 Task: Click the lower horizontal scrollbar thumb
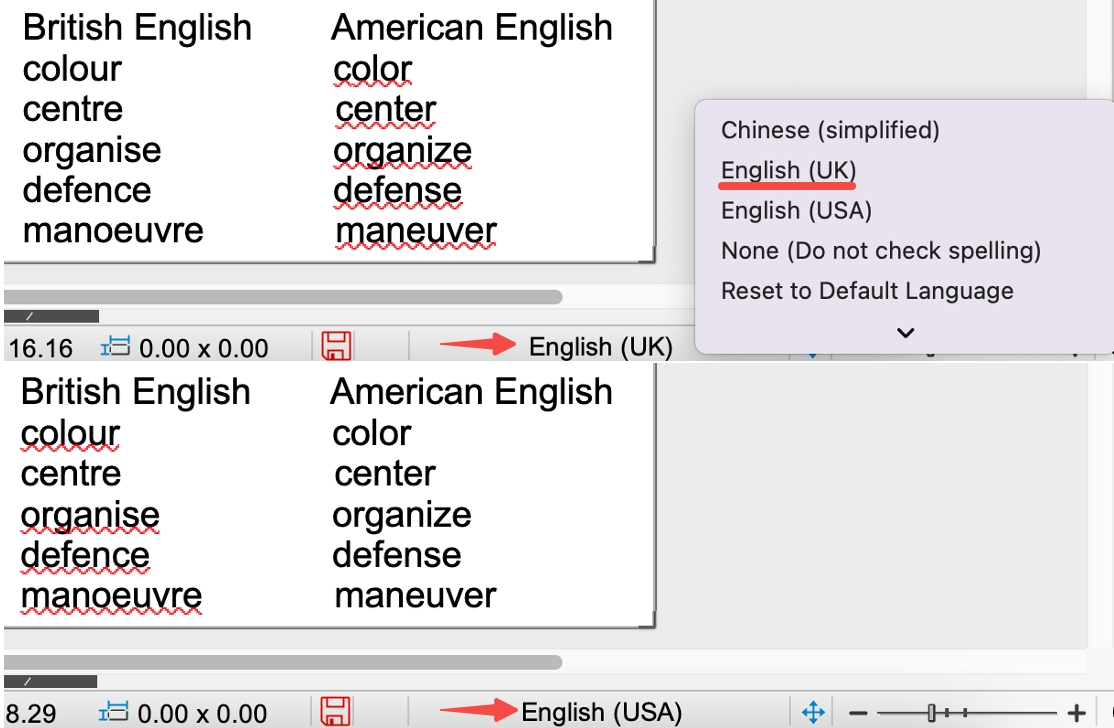pyautogui.click(x=283, y=662)
